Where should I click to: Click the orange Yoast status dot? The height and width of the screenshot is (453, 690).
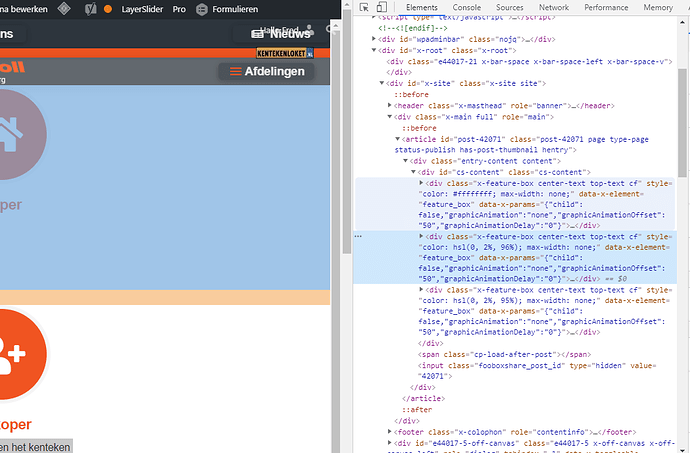tap(108, 9)
